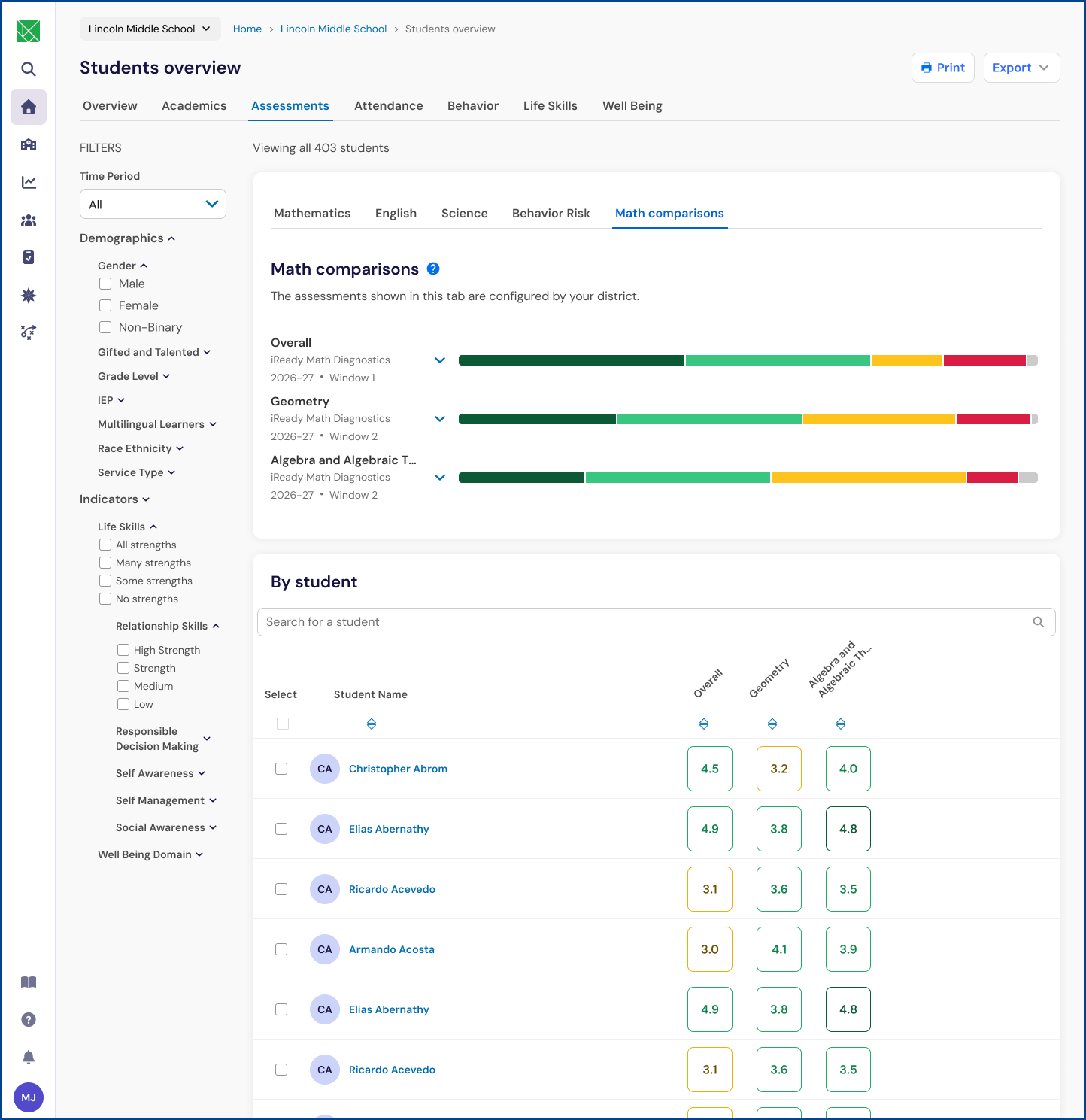The image size is (1086, 1120).
Task: Open the Time Period All dropdown
Action: 153,204
